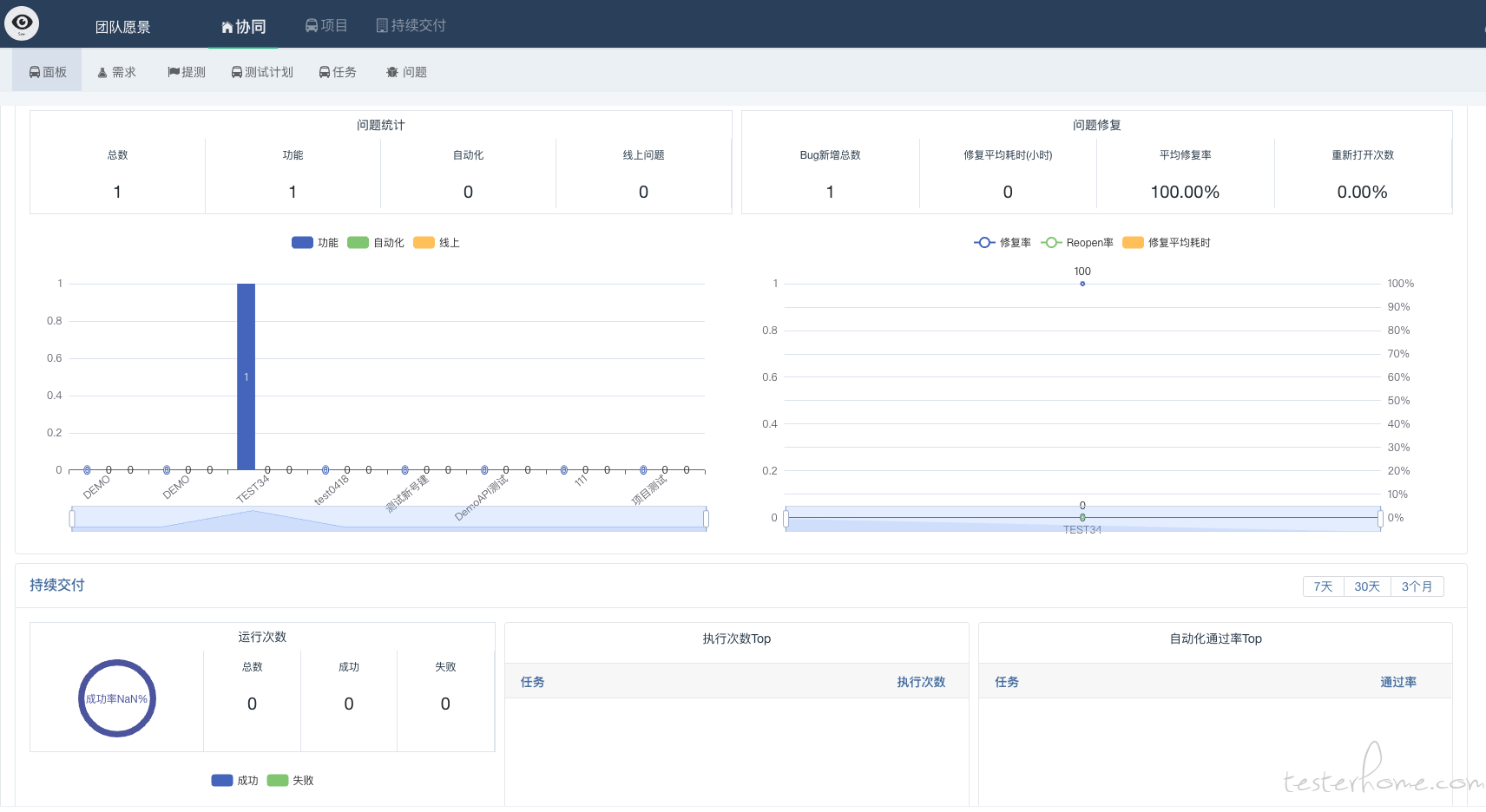Toggle the 失败 legend in 运行次数 chart
The image size is (1486, 812).
coord(291,781)
